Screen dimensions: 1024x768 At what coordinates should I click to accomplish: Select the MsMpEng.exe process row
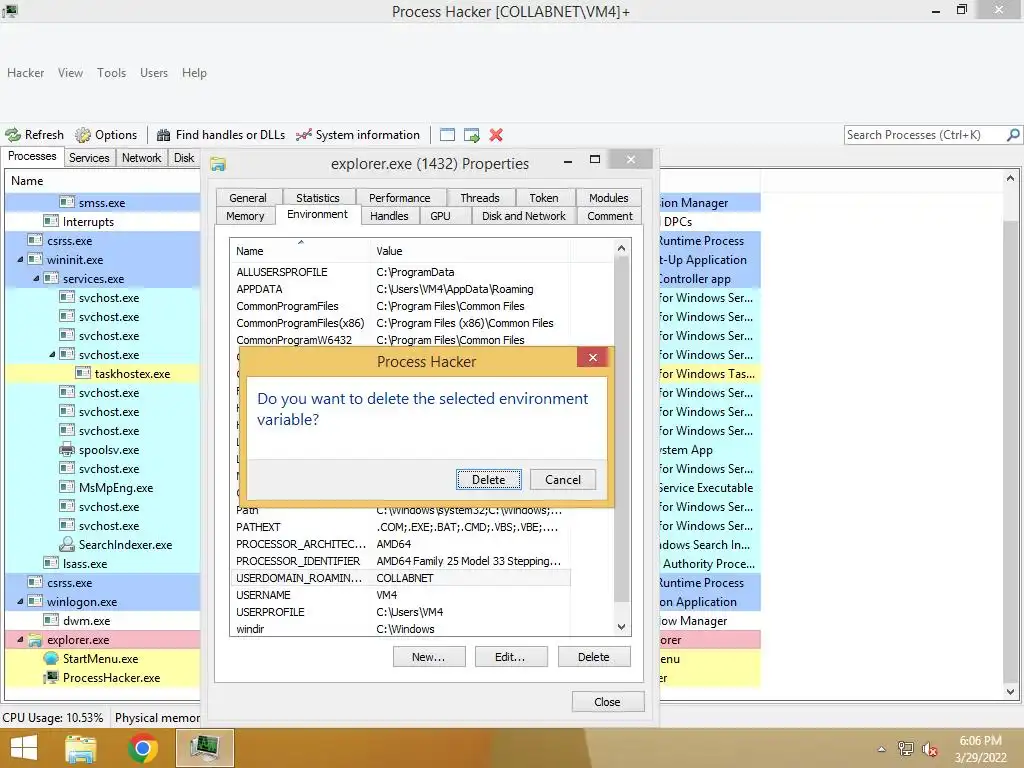click(x=103, y=488)
